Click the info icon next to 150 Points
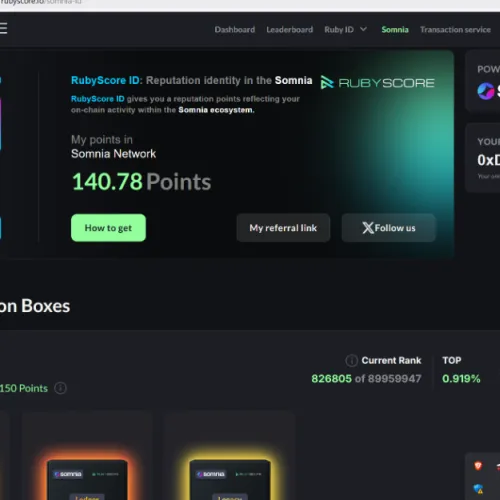This screenshot has width=500, height=500. tap(60, 388)
